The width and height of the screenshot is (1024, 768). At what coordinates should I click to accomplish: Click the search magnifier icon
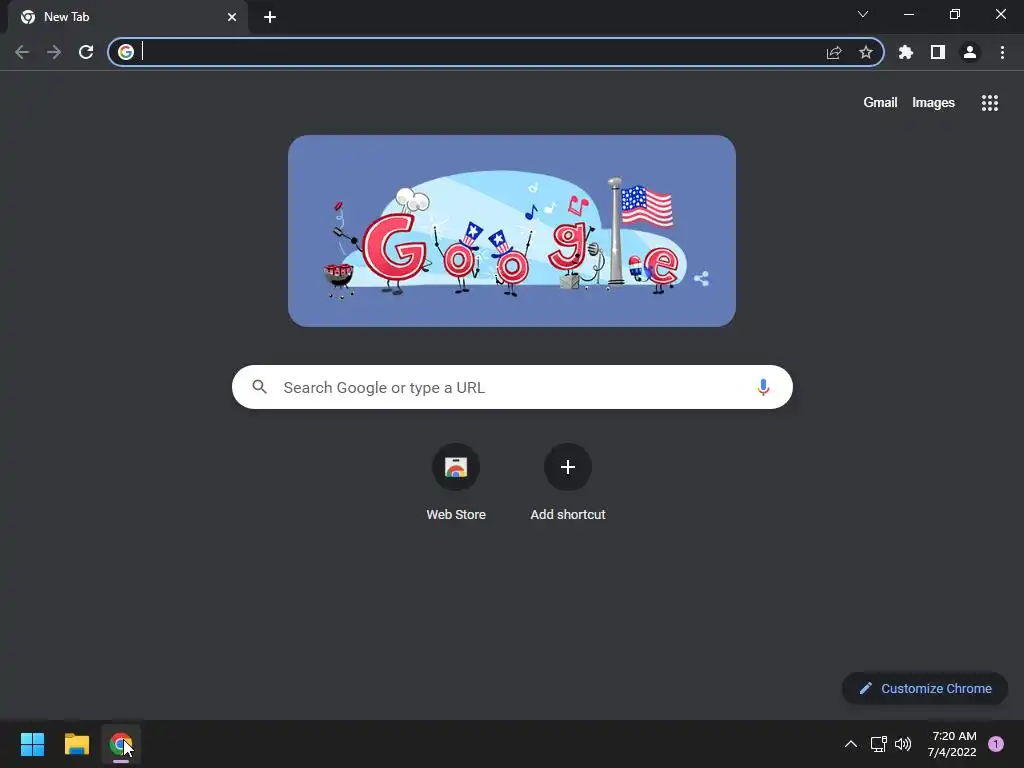259,387
